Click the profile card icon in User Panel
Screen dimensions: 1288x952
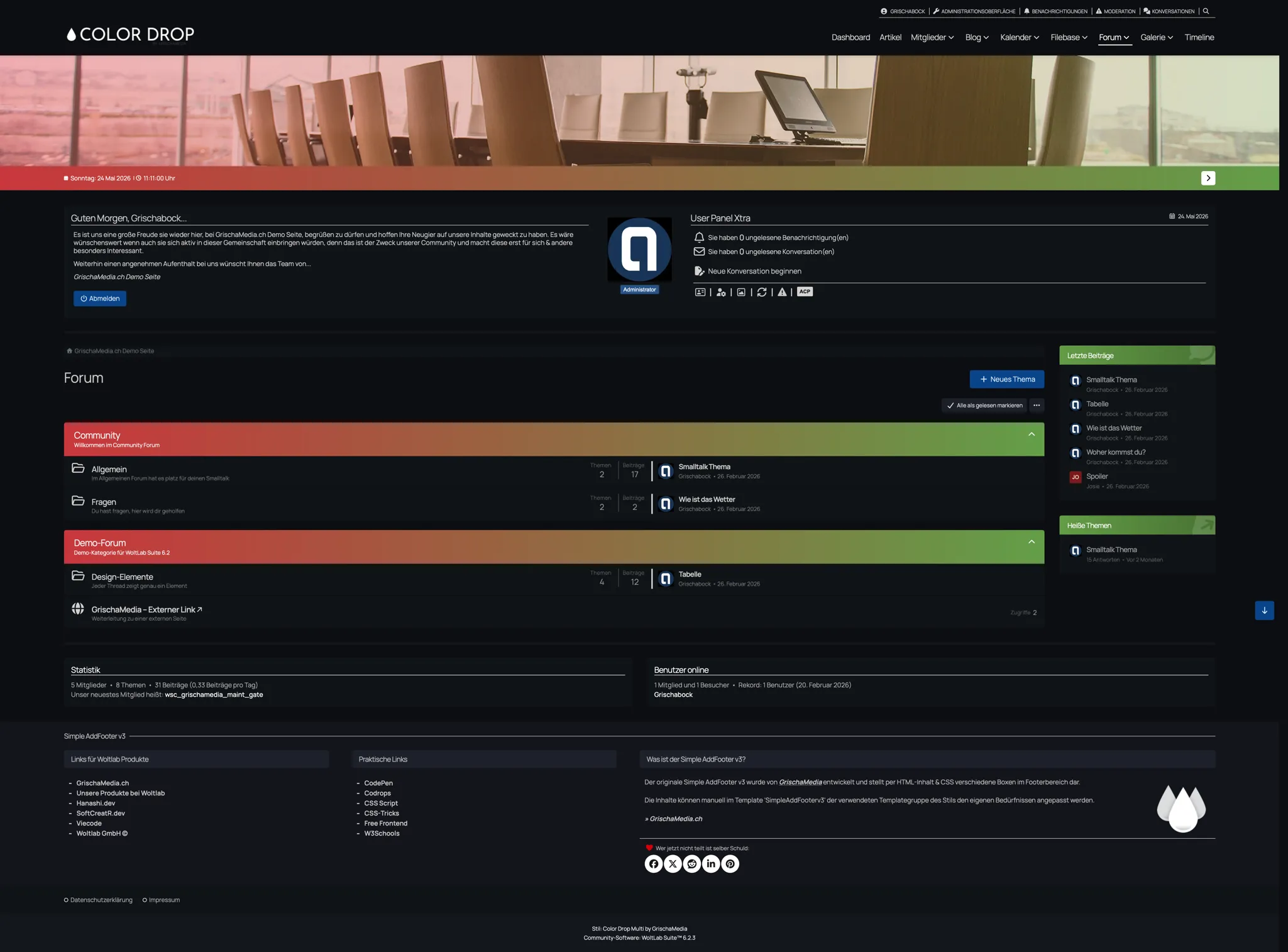coord(700,292)
